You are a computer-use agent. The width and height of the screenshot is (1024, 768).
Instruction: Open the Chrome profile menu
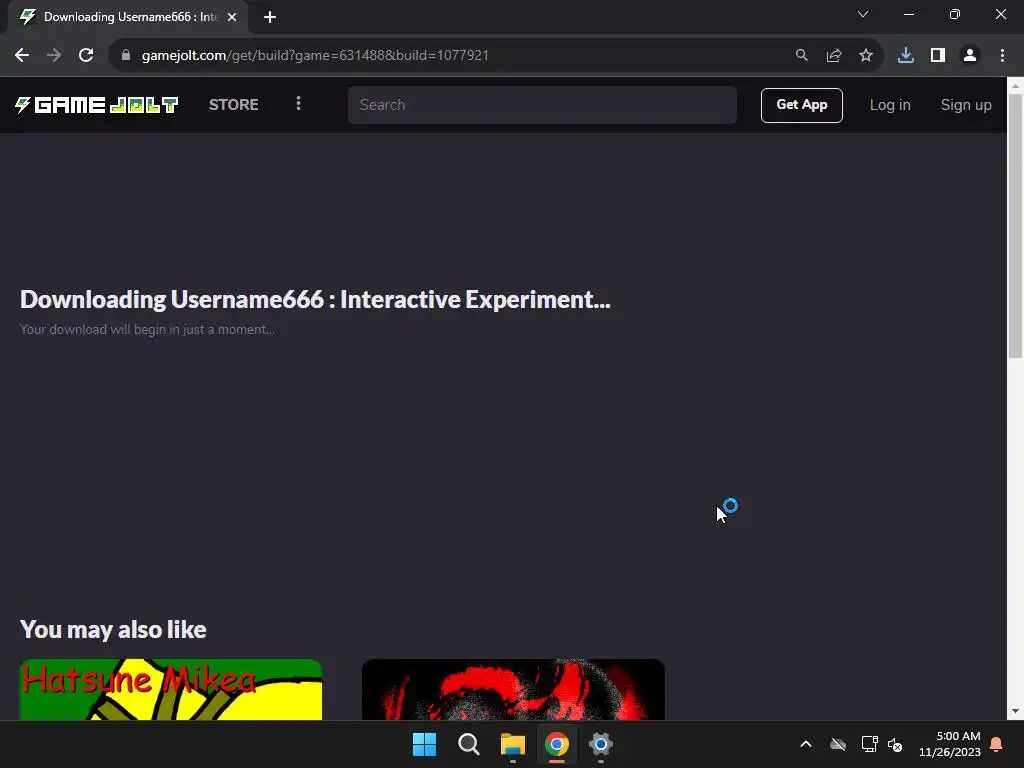pyautogui.click(x=970, y=56)
